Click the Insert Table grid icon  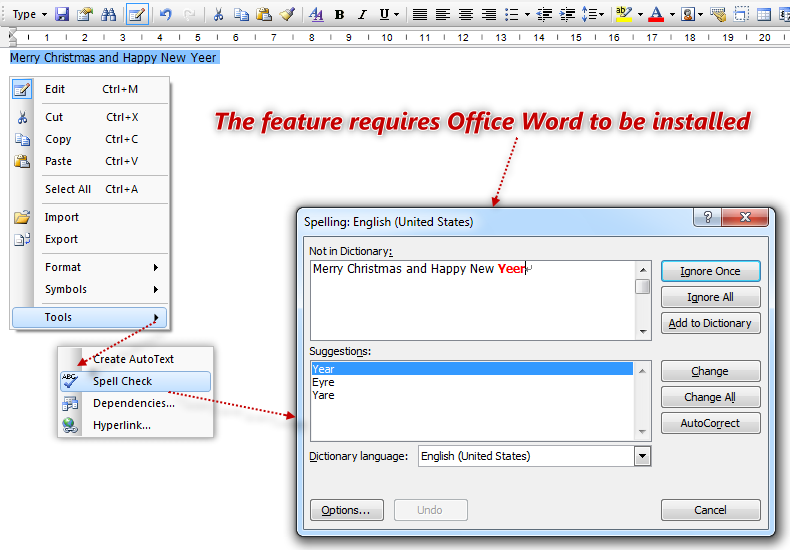(x=764, y=14)
